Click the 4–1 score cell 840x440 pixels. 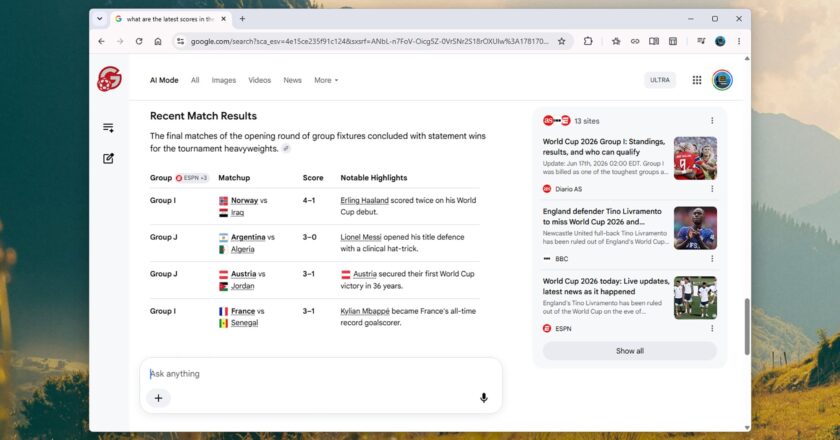(x=309, y=200)
